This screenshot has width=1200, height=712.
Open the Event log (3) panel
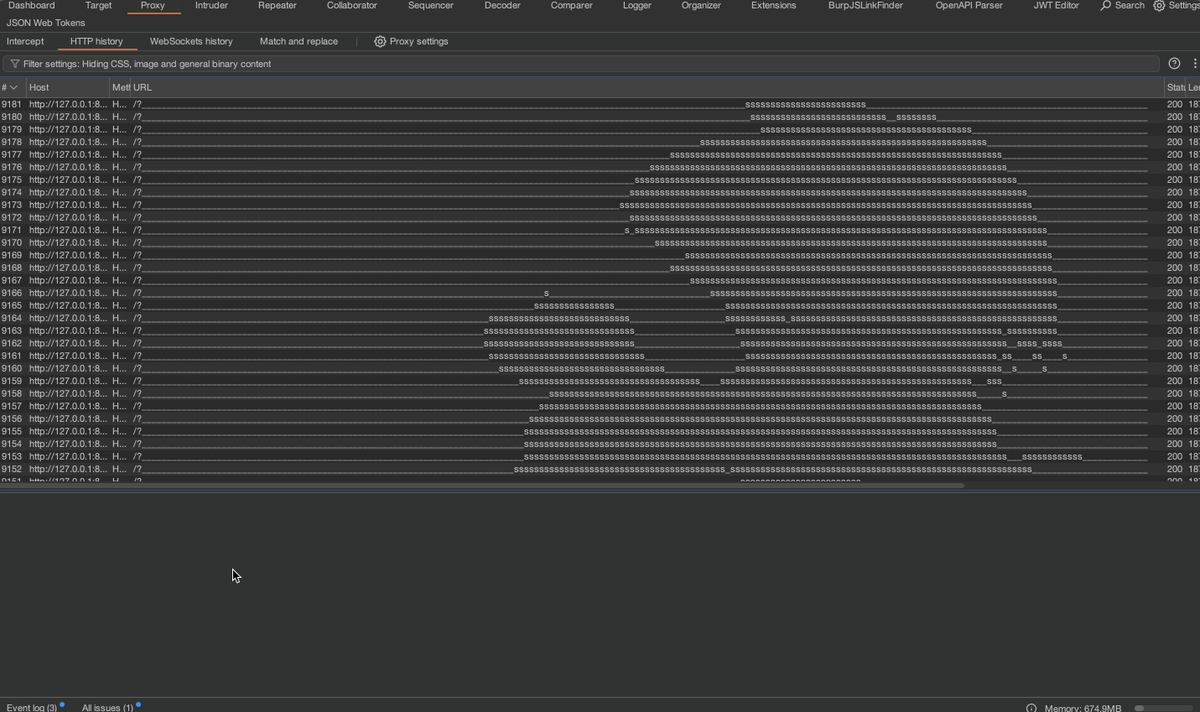point(32,708)
